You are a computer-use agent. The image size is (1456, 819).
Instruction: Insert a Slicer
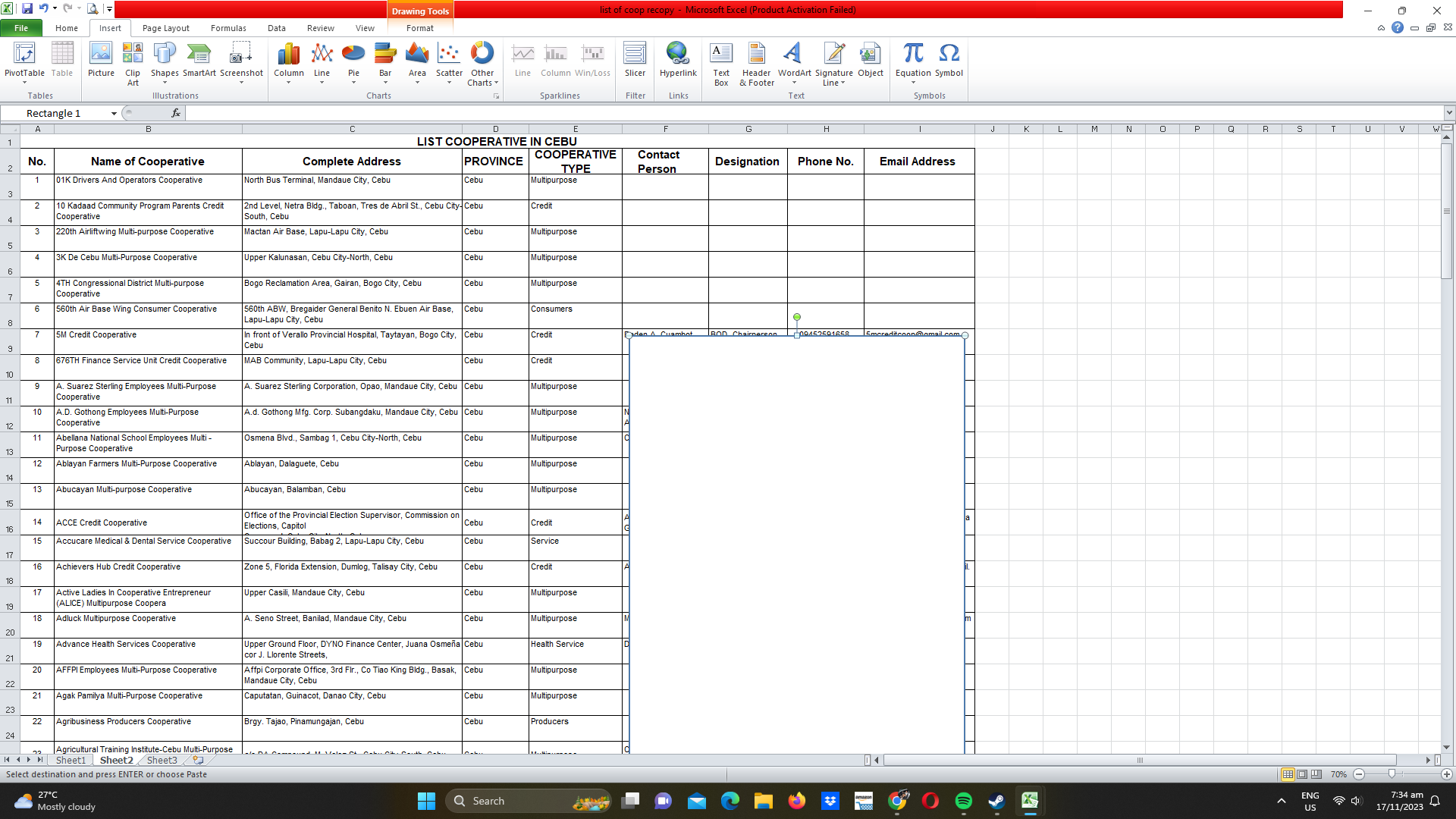[635, 61]
